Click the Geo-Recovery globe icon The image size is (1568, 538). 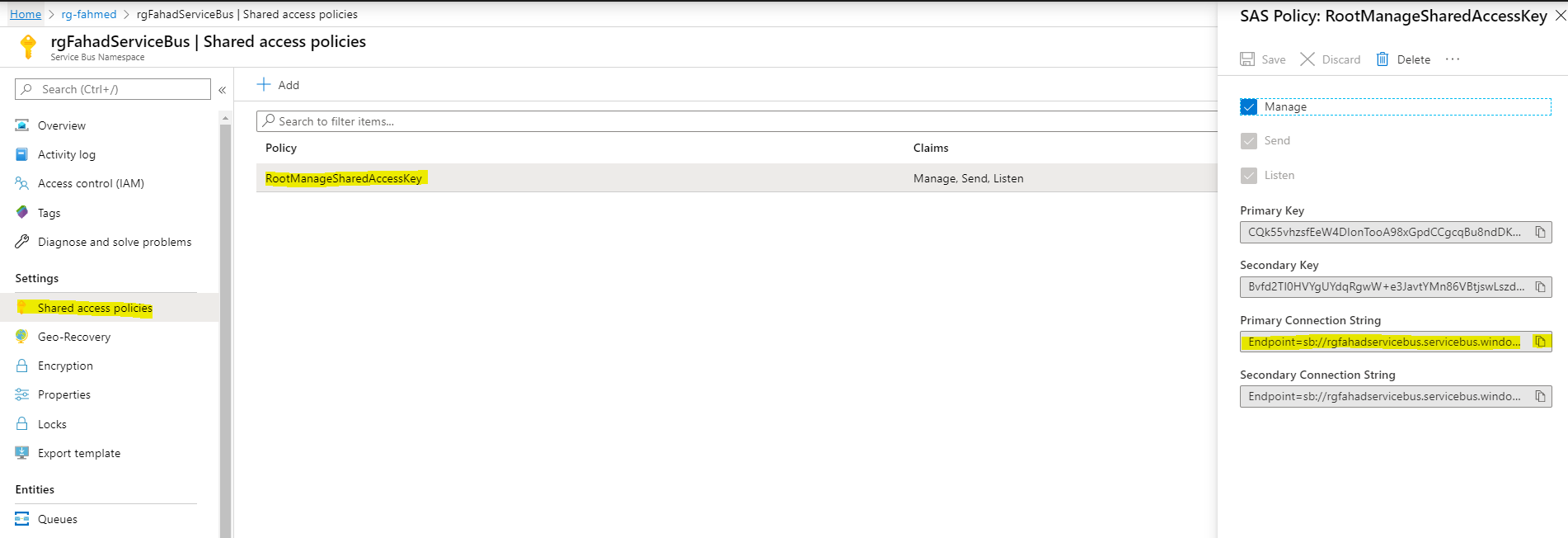pos(22,337)
